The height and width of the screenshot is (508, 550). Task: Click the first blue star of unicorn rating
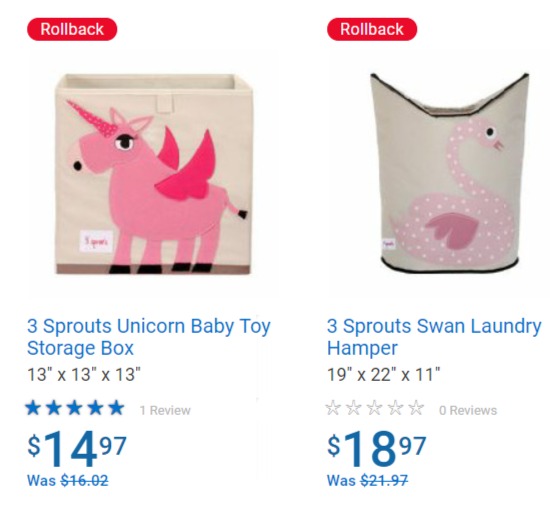pos(33,408)
